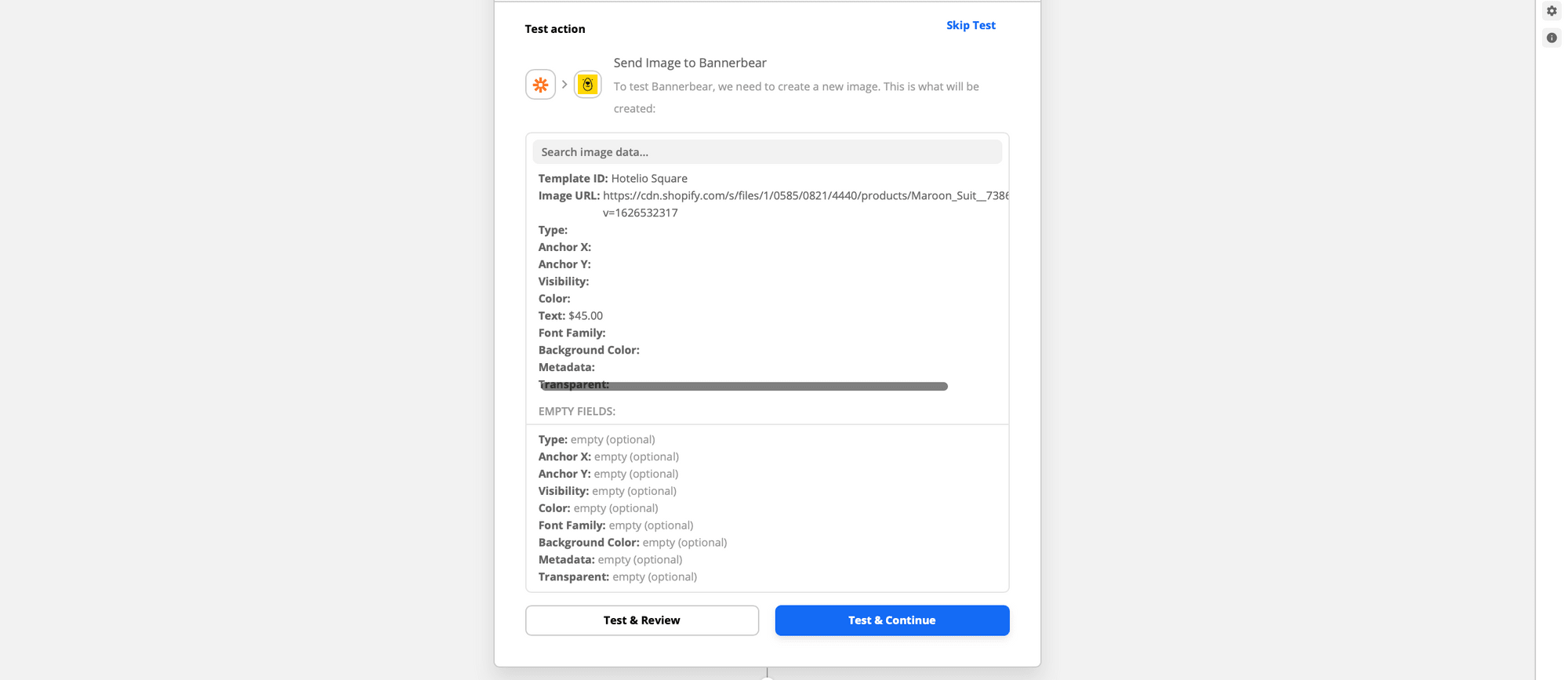Click the 'Metadata: empty (optional)' row
The image size is (1568, 680).
click(611, 560)
